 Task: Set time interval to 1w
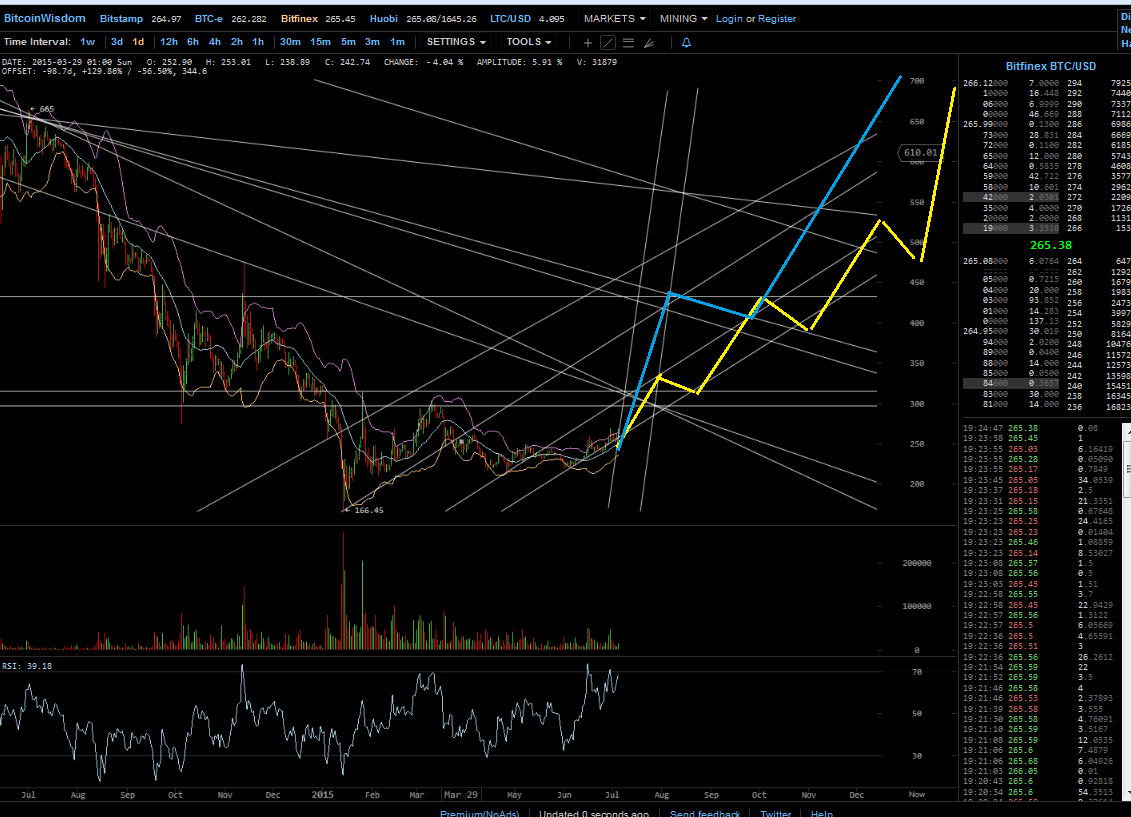87,42
